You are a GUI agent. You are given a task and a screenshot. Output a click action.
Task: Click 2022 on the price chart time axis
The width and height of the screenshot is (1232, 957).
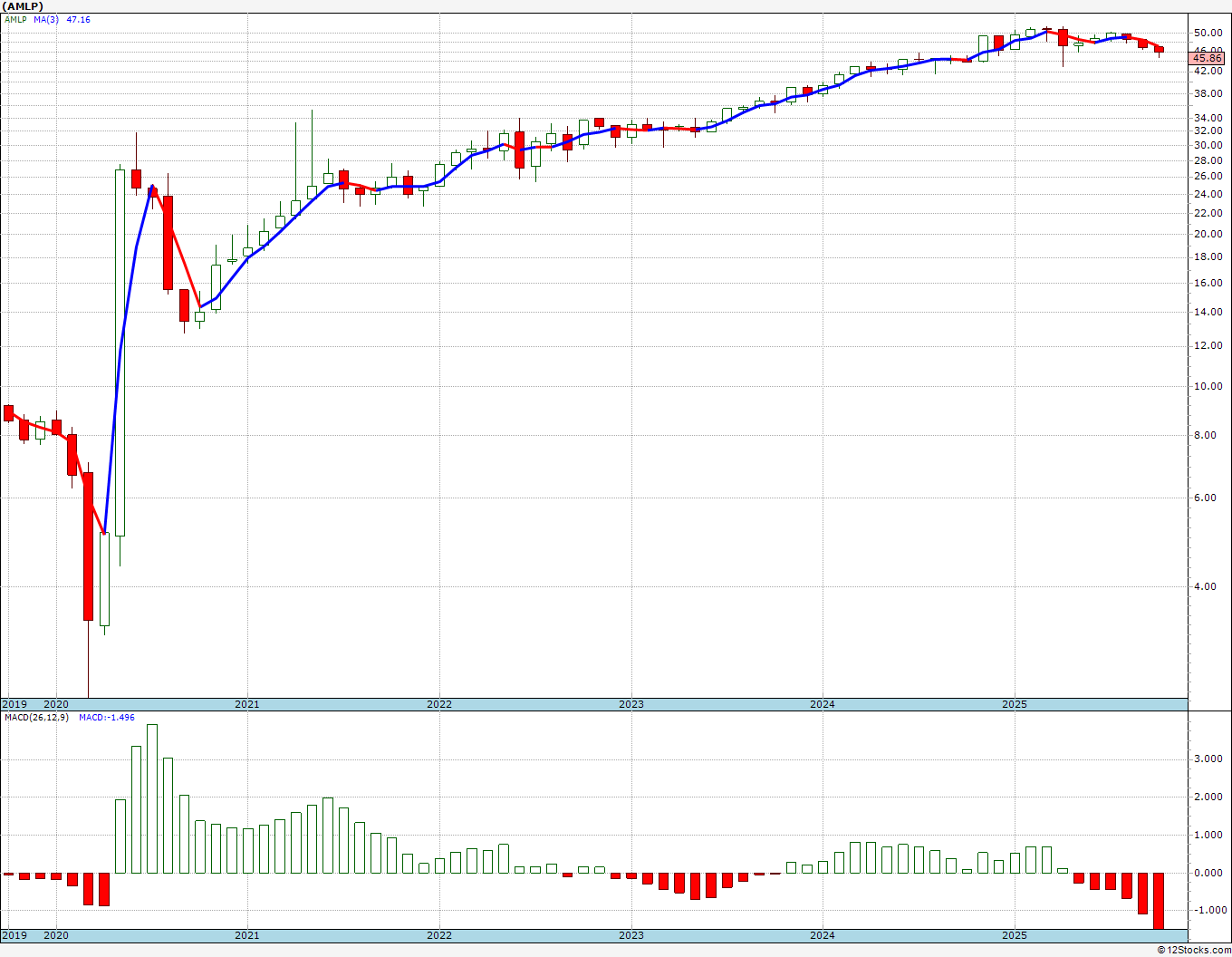(x=439, y=704)
